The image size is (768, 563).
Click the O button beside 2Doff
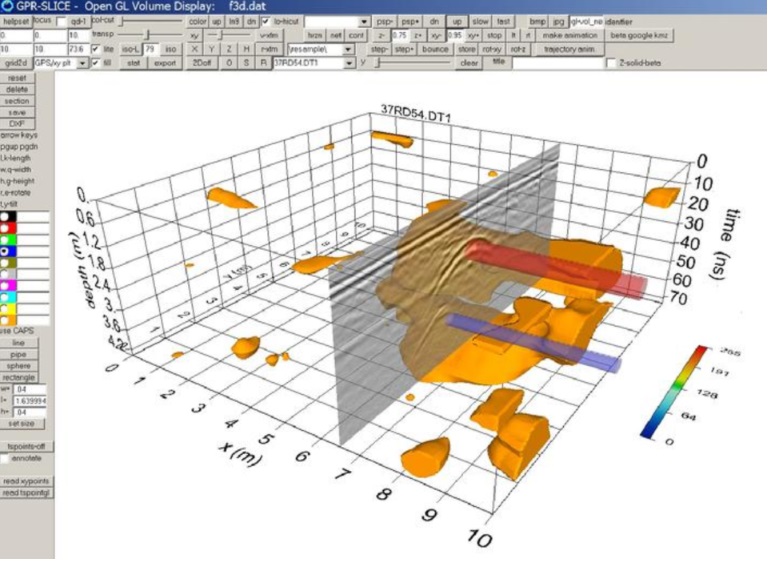(229, 63)
